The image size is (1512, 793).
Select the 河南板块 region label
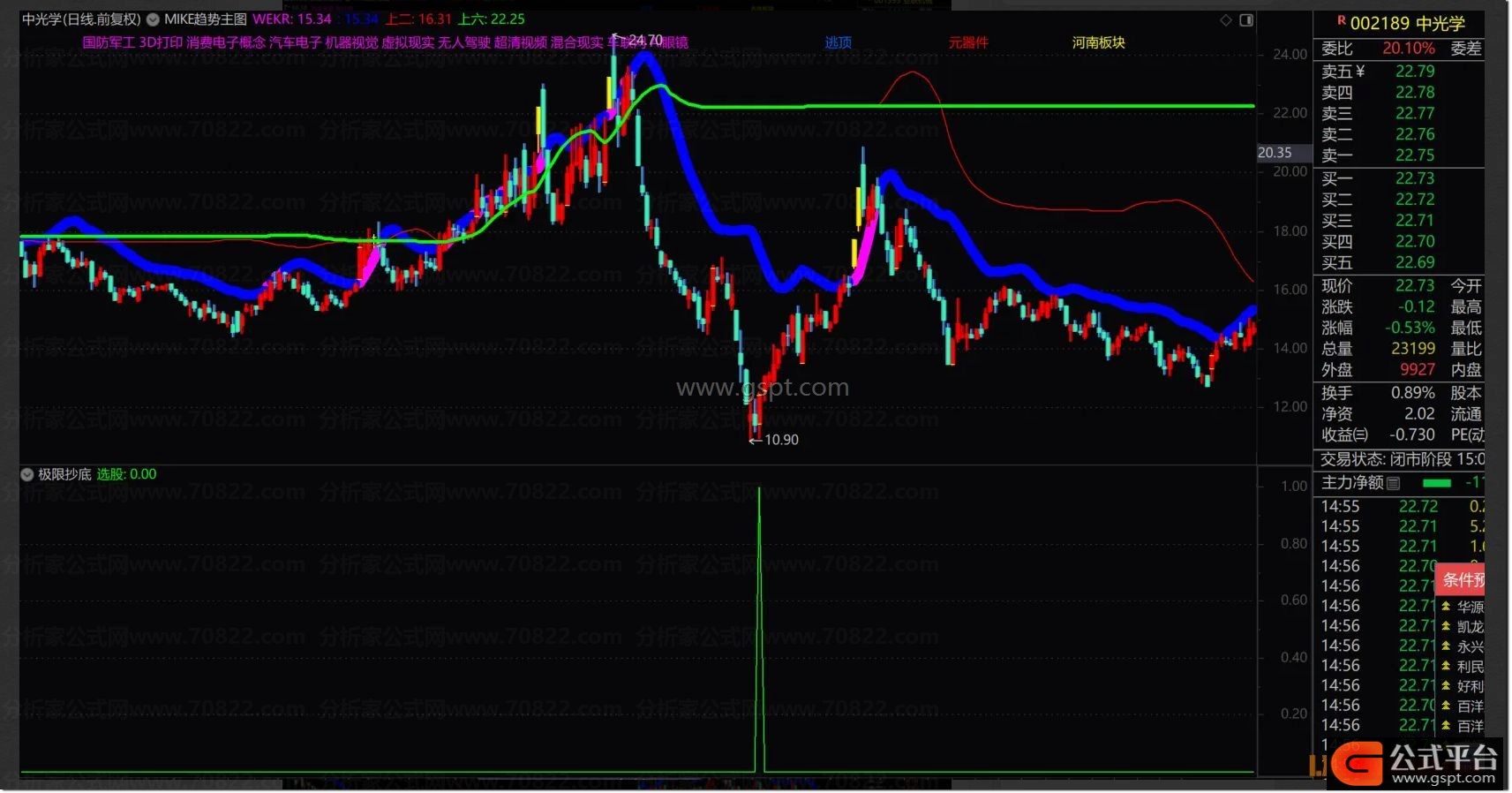point(1098,42)
